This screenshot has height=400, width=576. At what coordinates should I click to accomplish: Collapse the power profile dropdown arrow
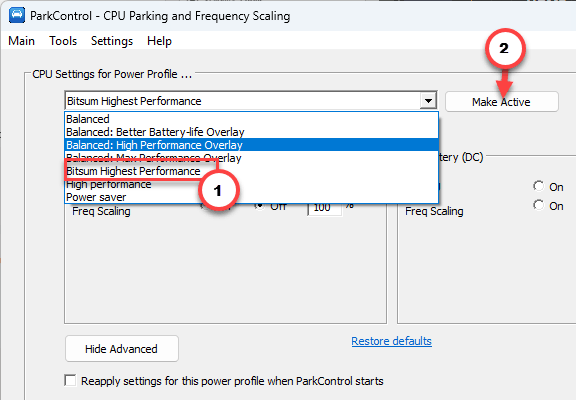[x=428, y=101]
